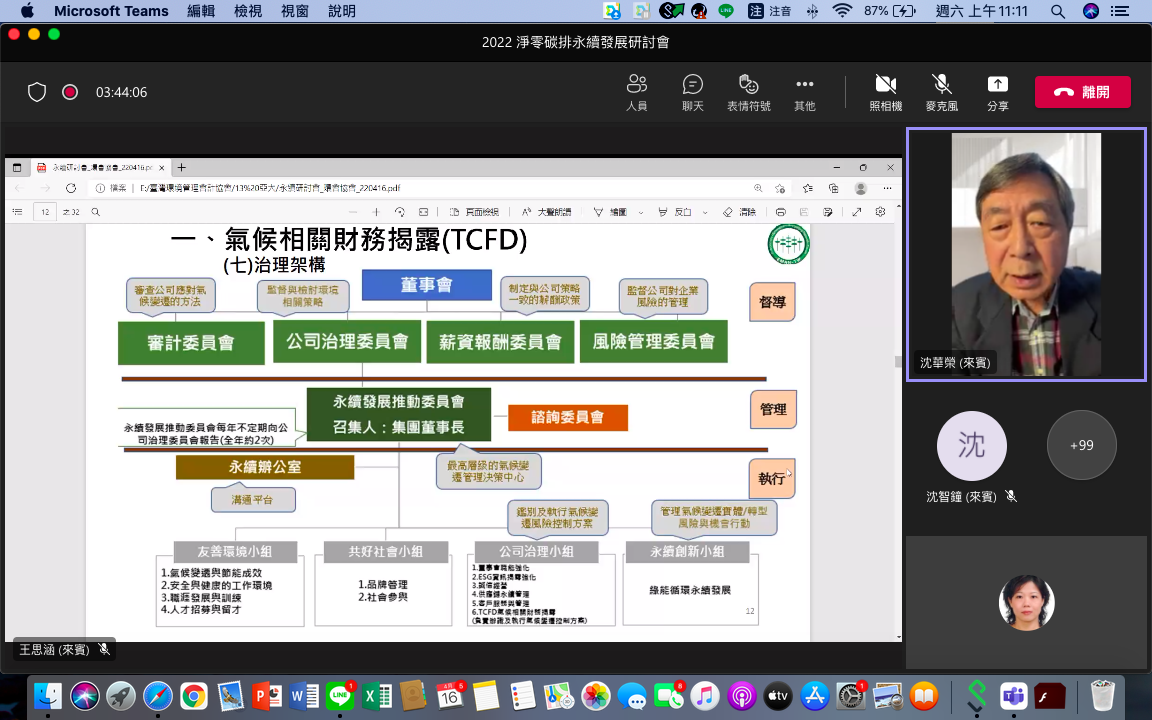Image resolution: width=1152 pixels, height=720 pixels.
Task: Select the woman participant video tile
Action: (1026, 602)
